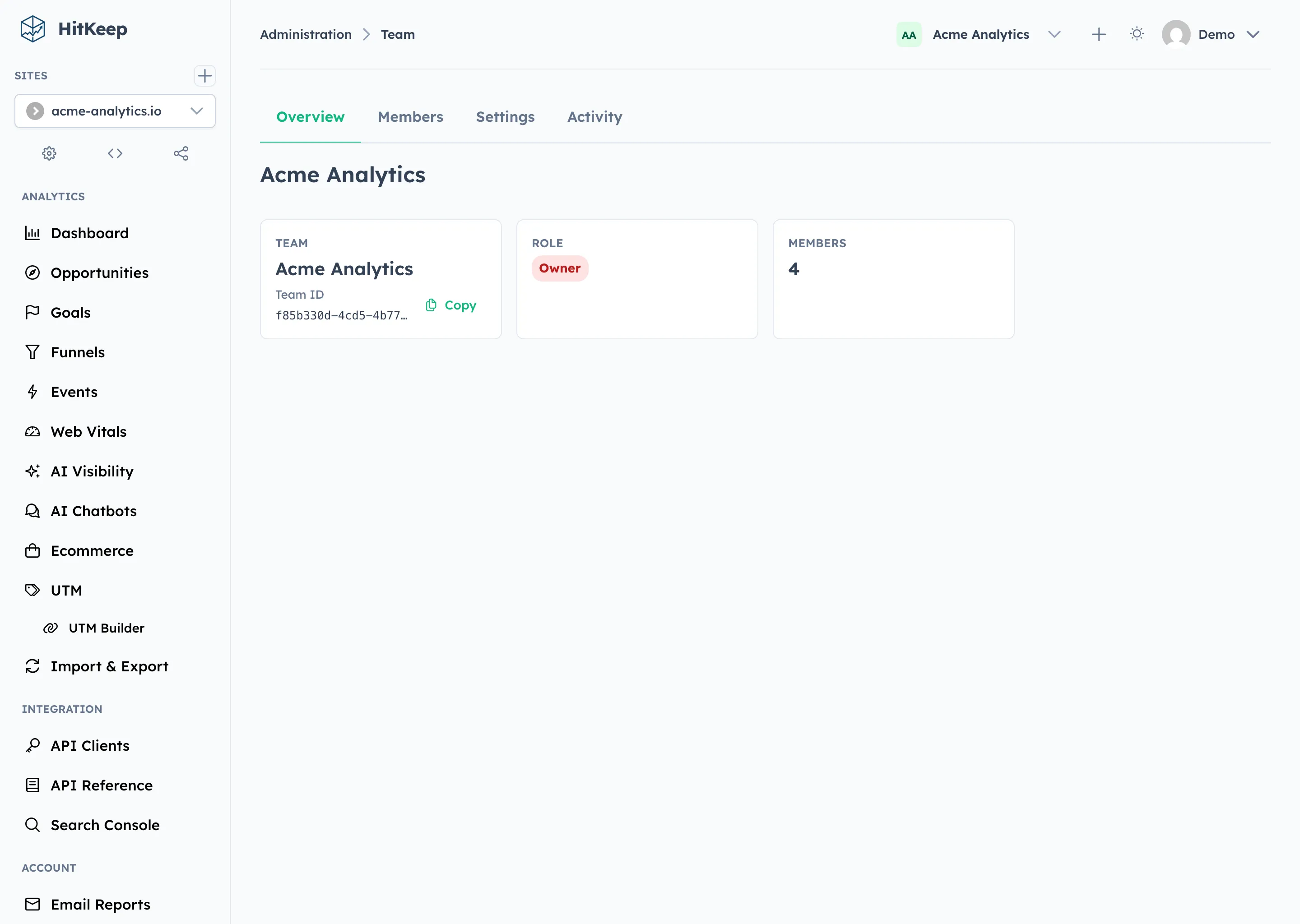Click the Email Reports envelope icon
The width and height of the screenshot is (1300, 924).
32,904
